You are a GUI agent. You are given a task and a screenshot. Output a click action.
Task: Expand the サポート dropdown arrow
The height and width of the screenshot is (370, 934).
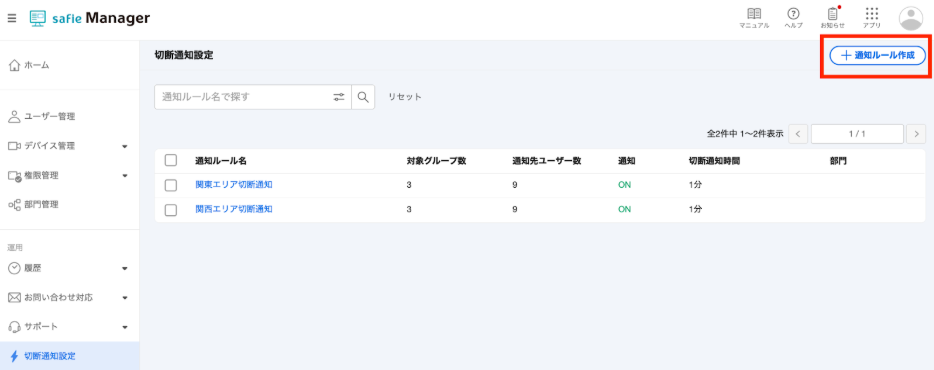(124, 327)
